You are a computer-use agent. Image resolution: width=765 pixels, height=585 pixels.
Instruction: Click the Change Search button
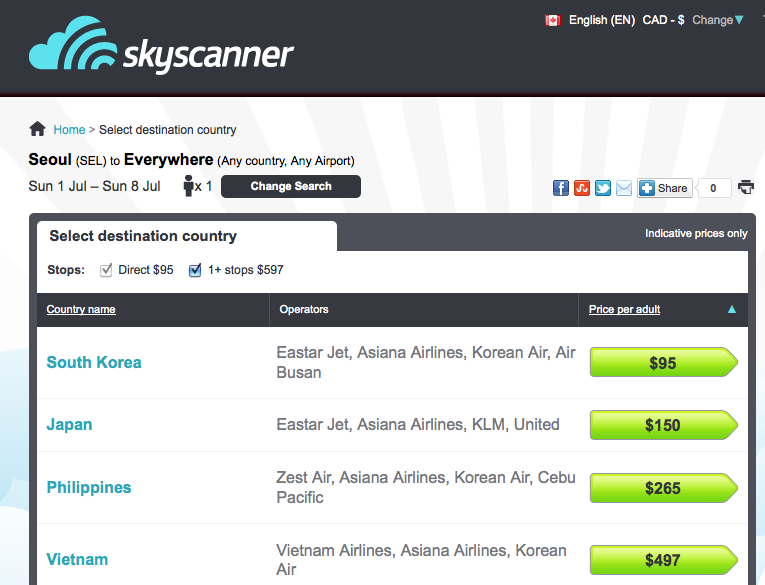pos(291,186)
